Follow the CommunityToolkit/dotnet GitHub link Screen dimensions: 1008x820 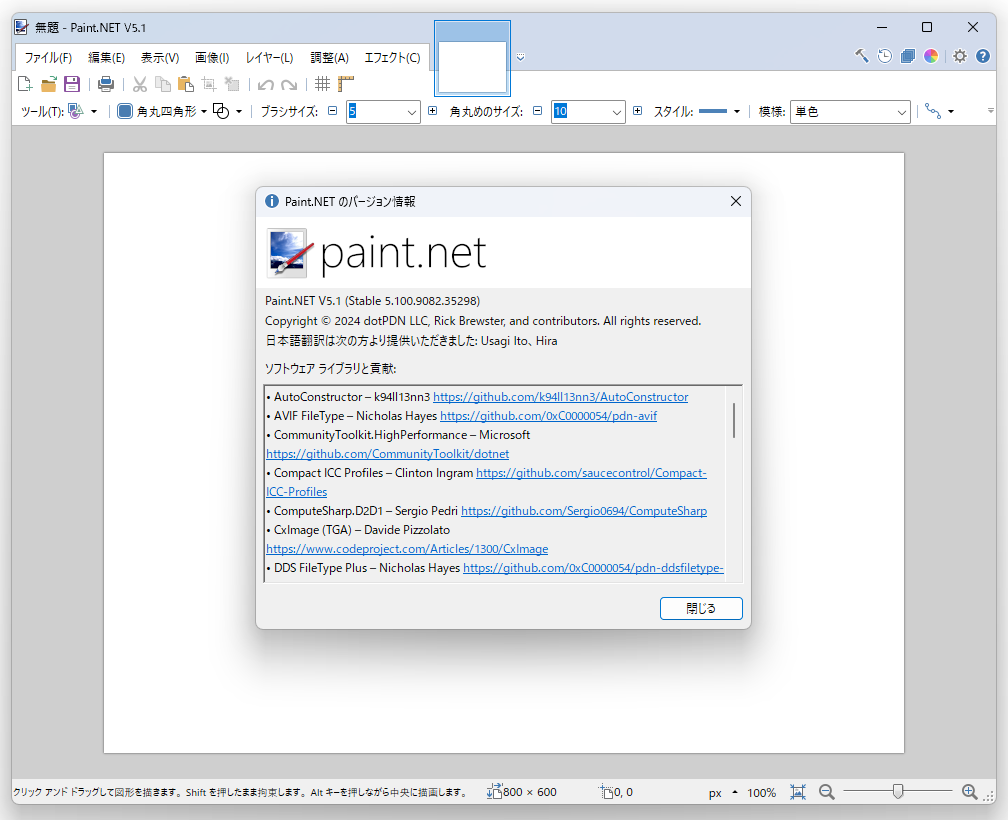387,453
